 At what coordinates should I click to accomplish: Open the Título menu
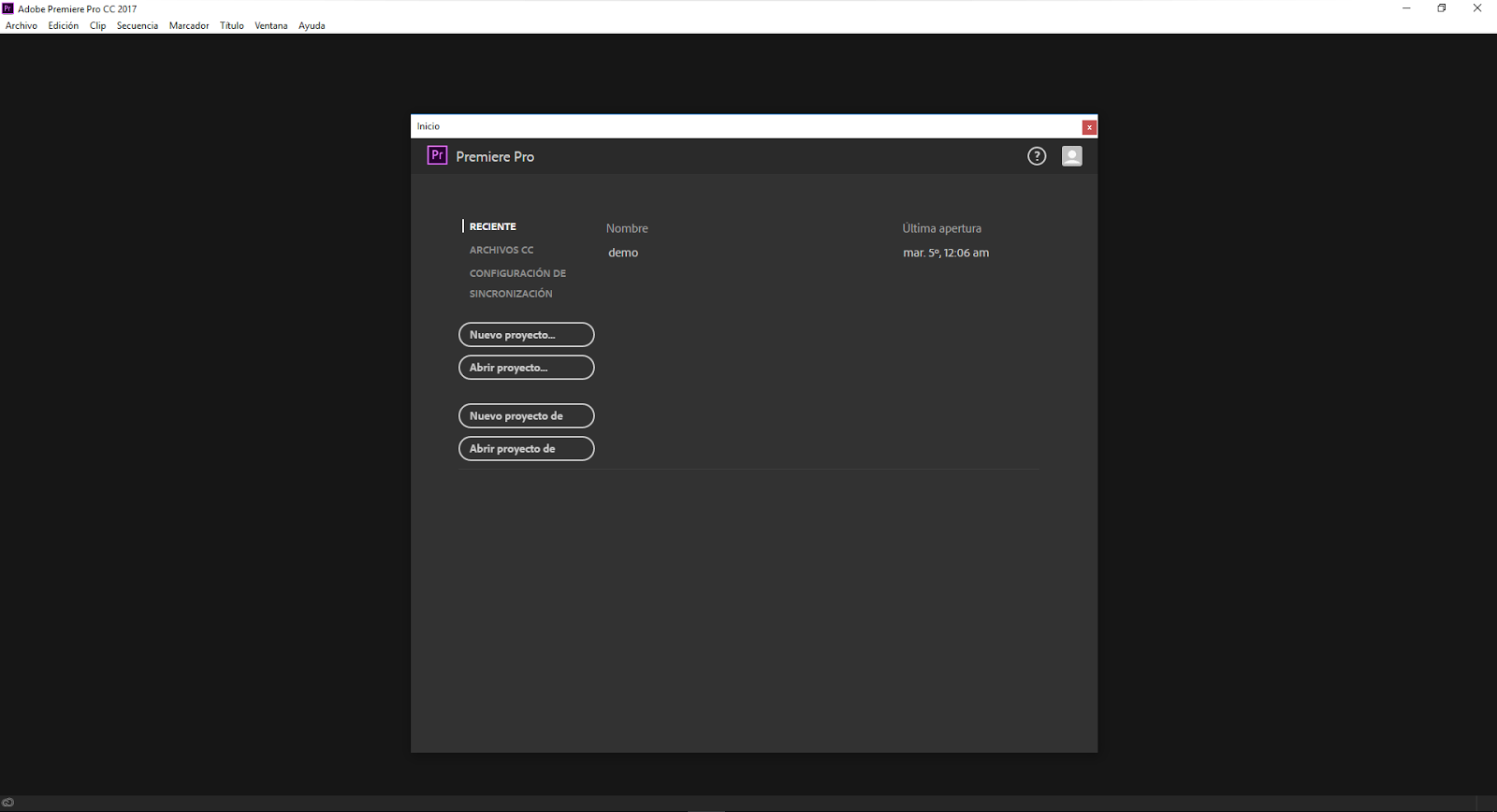(x=232, y=25)
